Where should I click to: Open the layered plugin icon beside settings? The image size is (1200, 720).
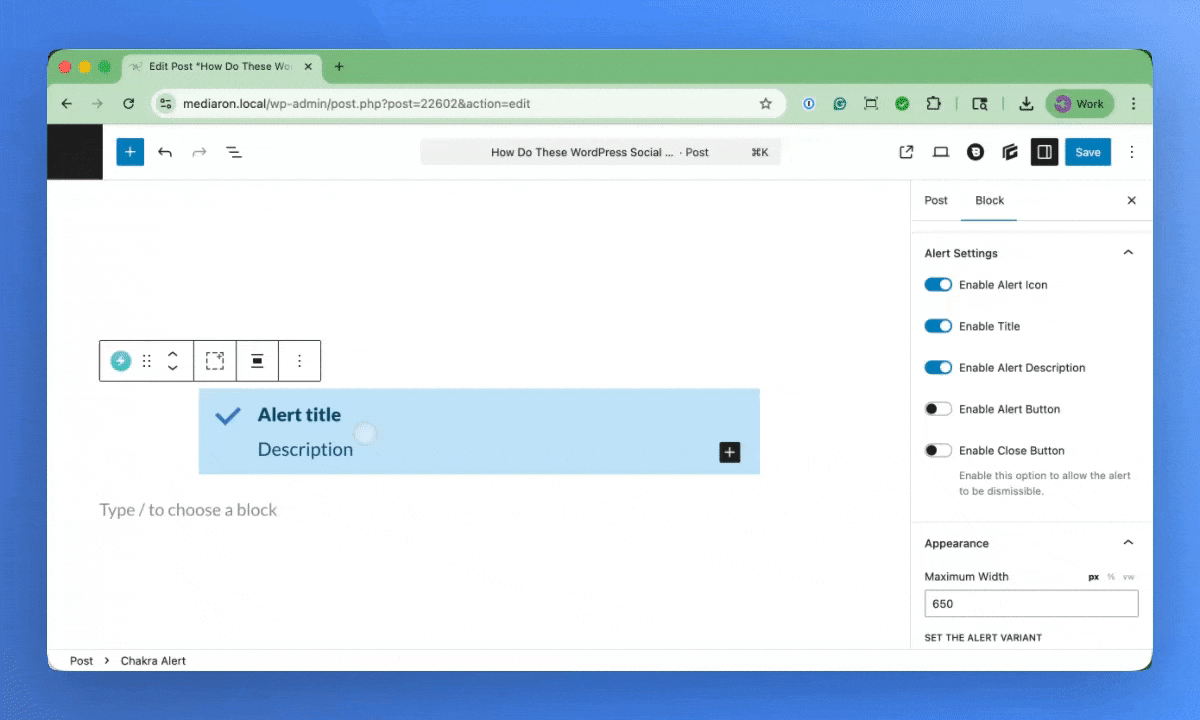coord(1010,152)
